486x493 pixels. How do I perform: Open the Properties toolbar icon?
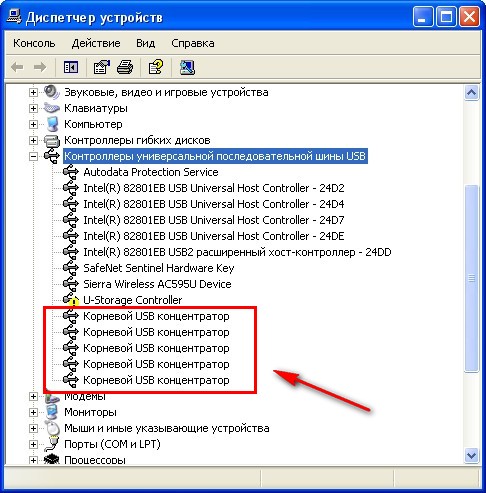(x=101, y=67)
